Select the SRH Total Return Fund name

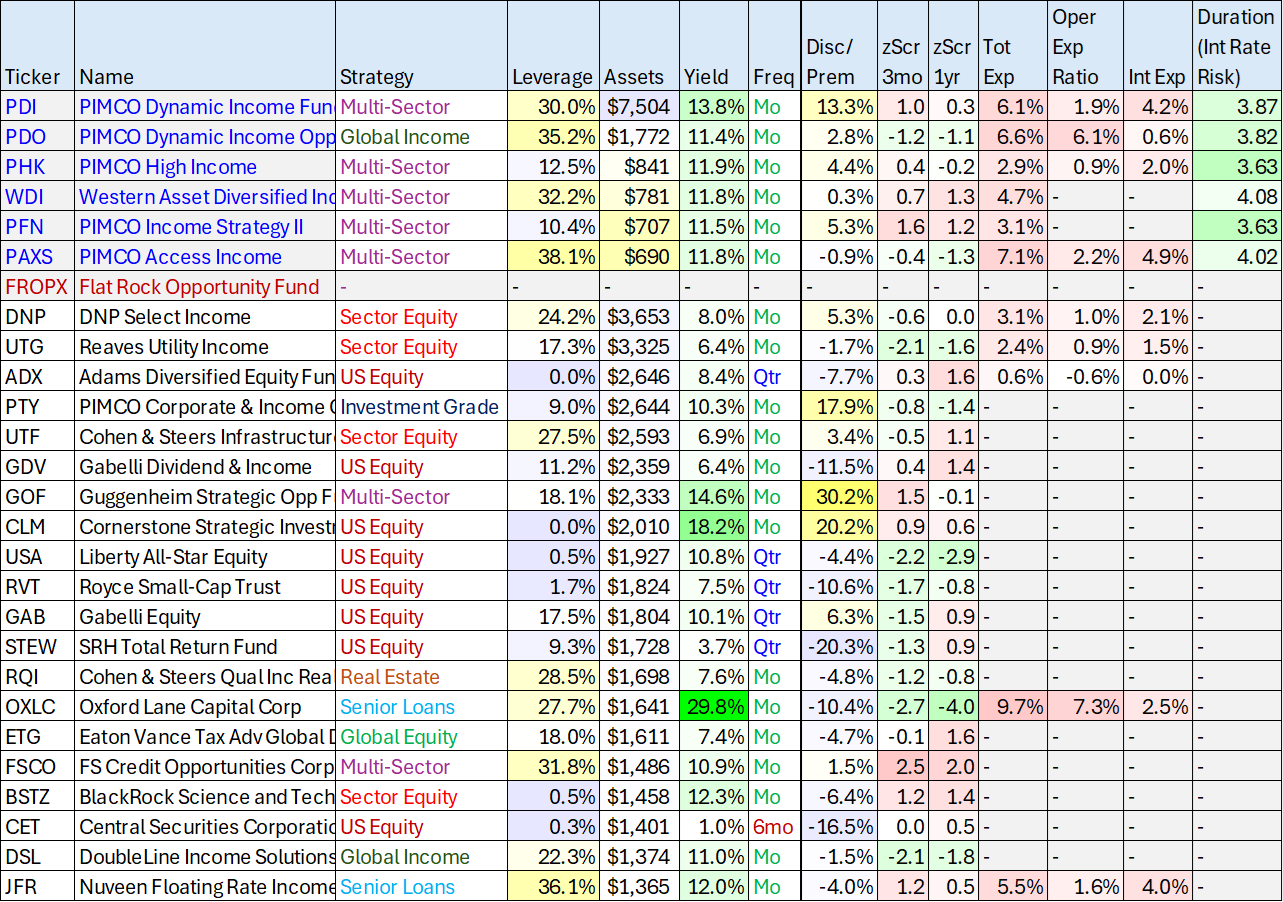click(x=178, y=647)
